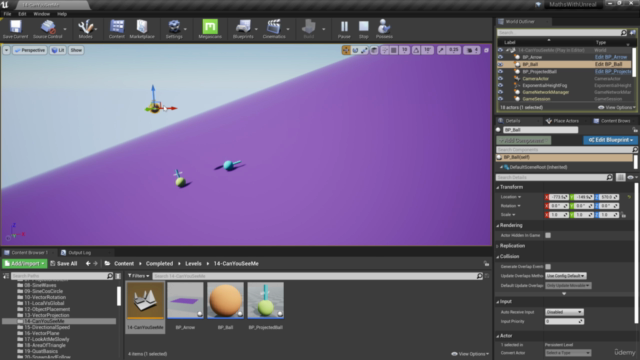Viewport: 640px width, 360px height.
Task: Click the Location X value field
Action: pyautogui.click(x=559, y=197)
